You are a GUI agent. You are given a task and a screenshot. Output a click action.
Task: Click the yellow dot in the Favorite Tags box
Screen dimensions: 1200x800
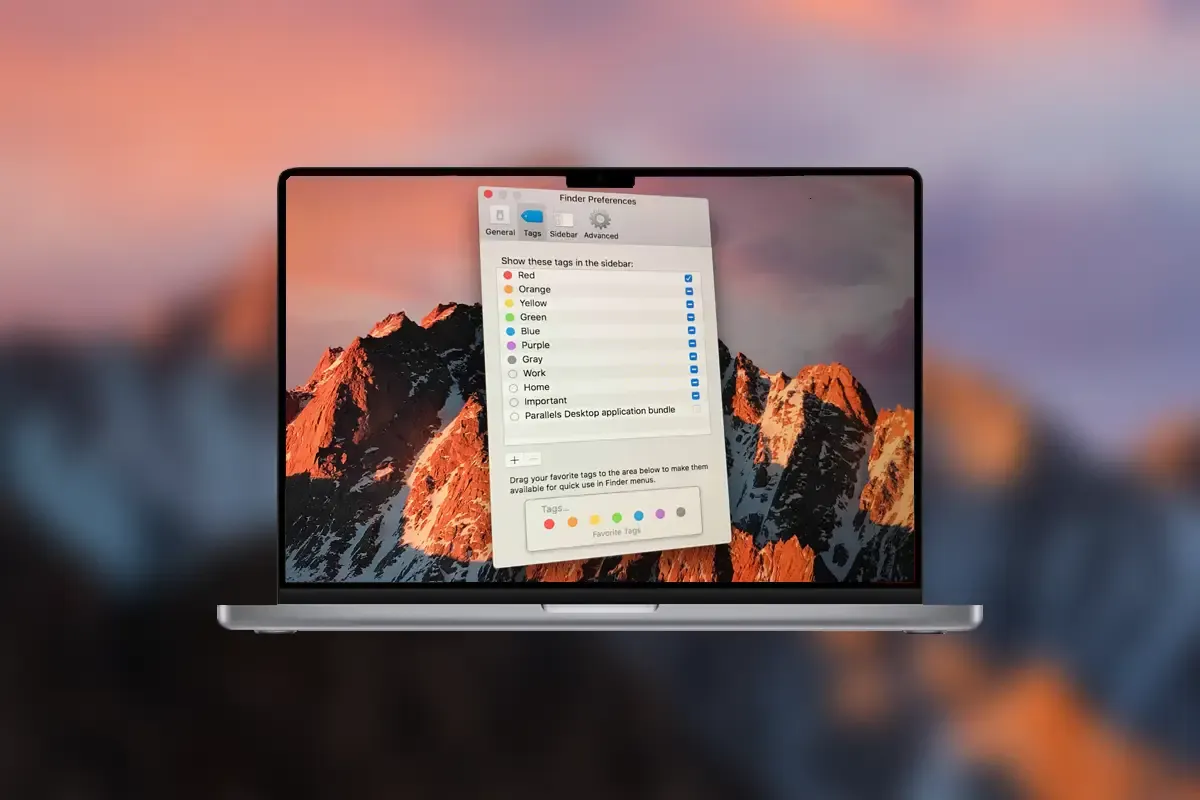(x=594, y=520)
